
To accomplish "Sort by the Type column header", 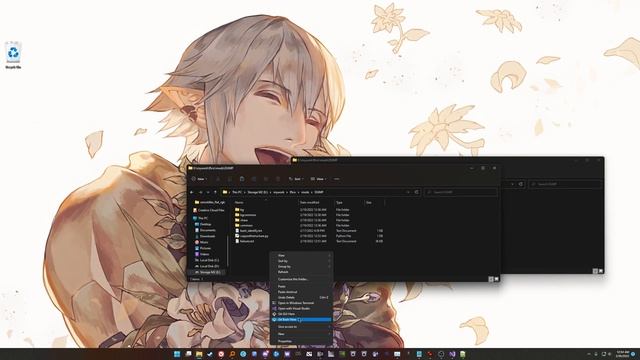I will pos(349,202).
